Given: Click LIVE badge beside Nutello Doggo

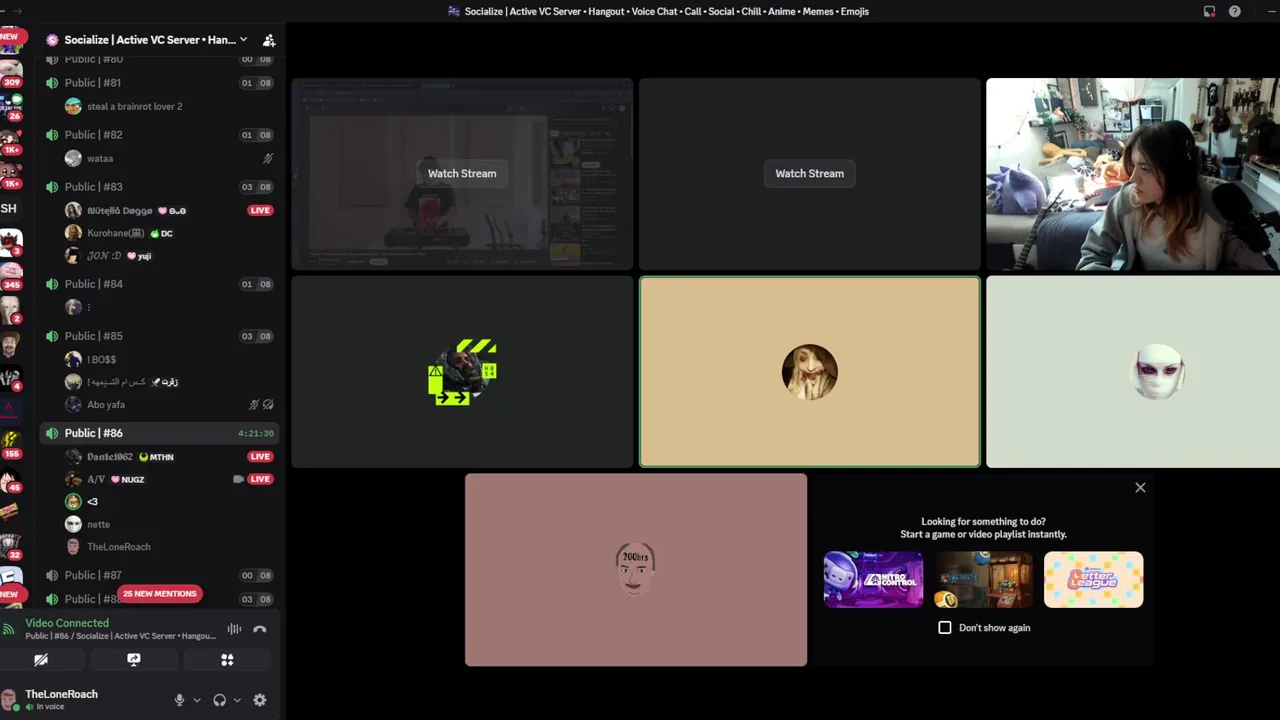Looking at the screenshot, I should tap(260, 211).
